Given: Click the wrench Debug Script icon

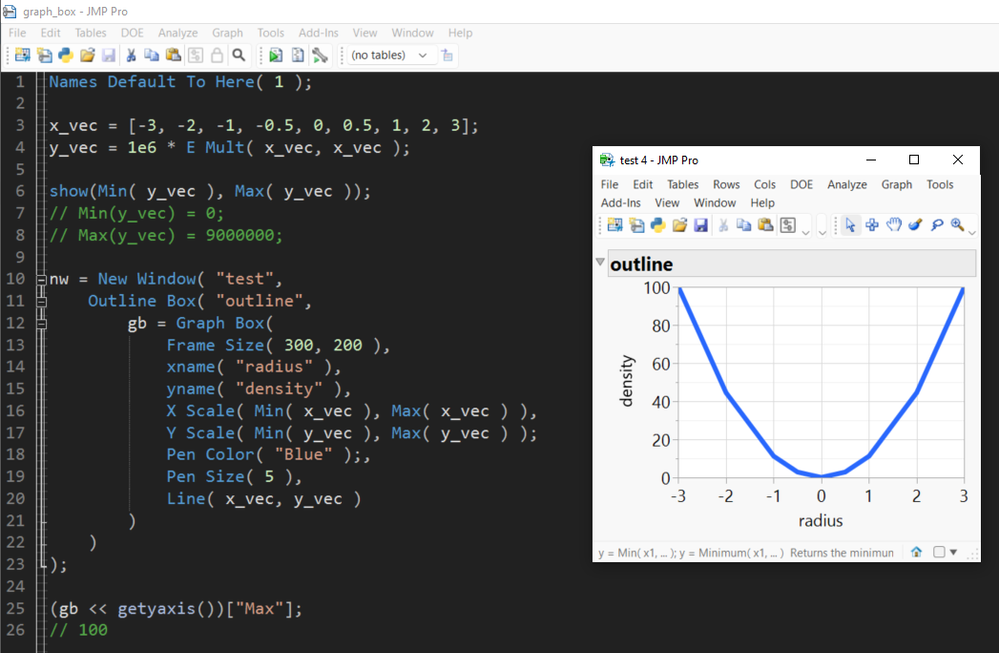Looking at the screenshot, I should (x=320, y=55).
